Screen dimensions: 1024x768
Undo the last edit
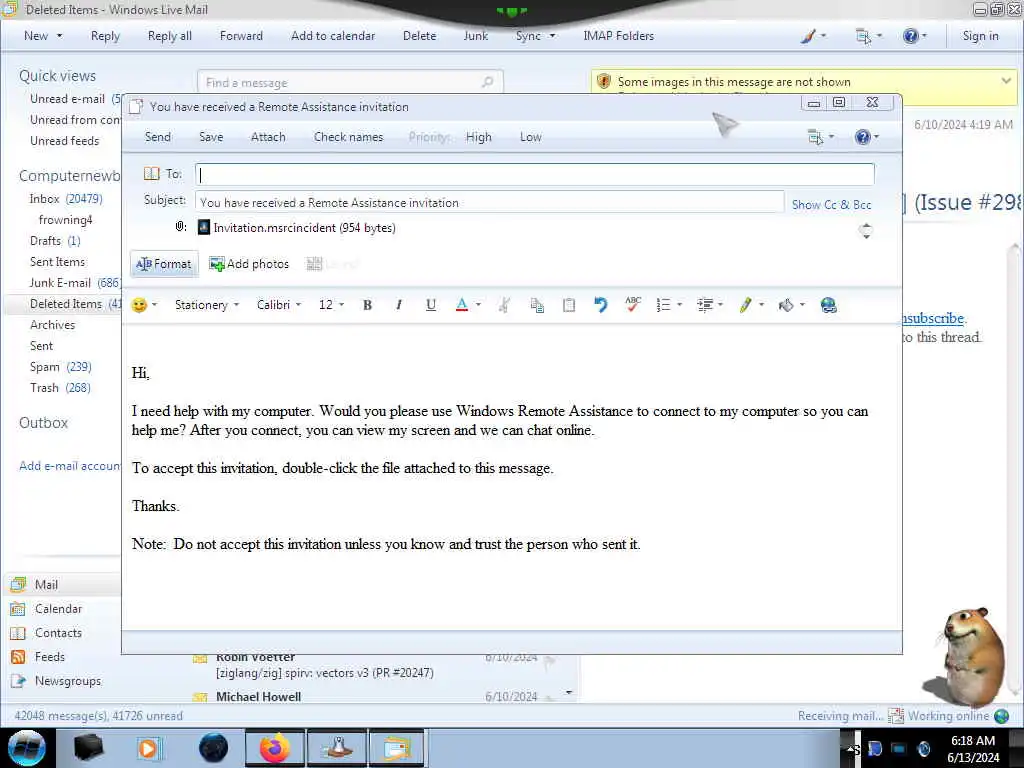(600, 305)
